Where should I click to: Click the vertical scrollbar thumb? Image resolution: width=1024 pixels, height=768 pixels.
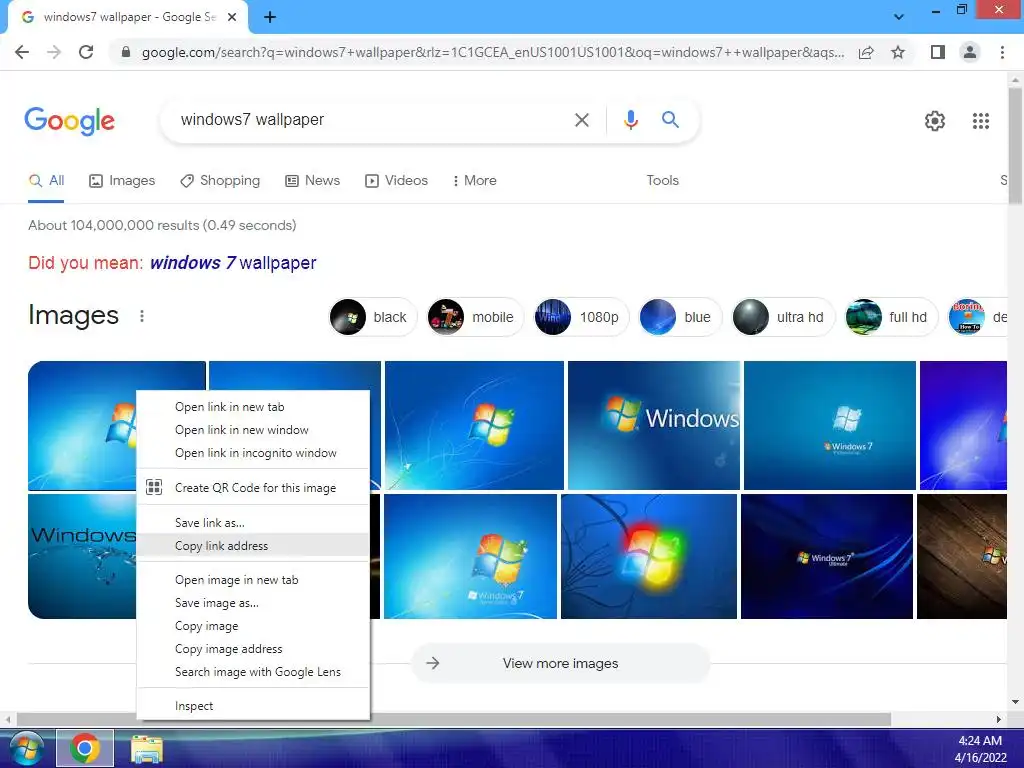(x=1015, y=147)
